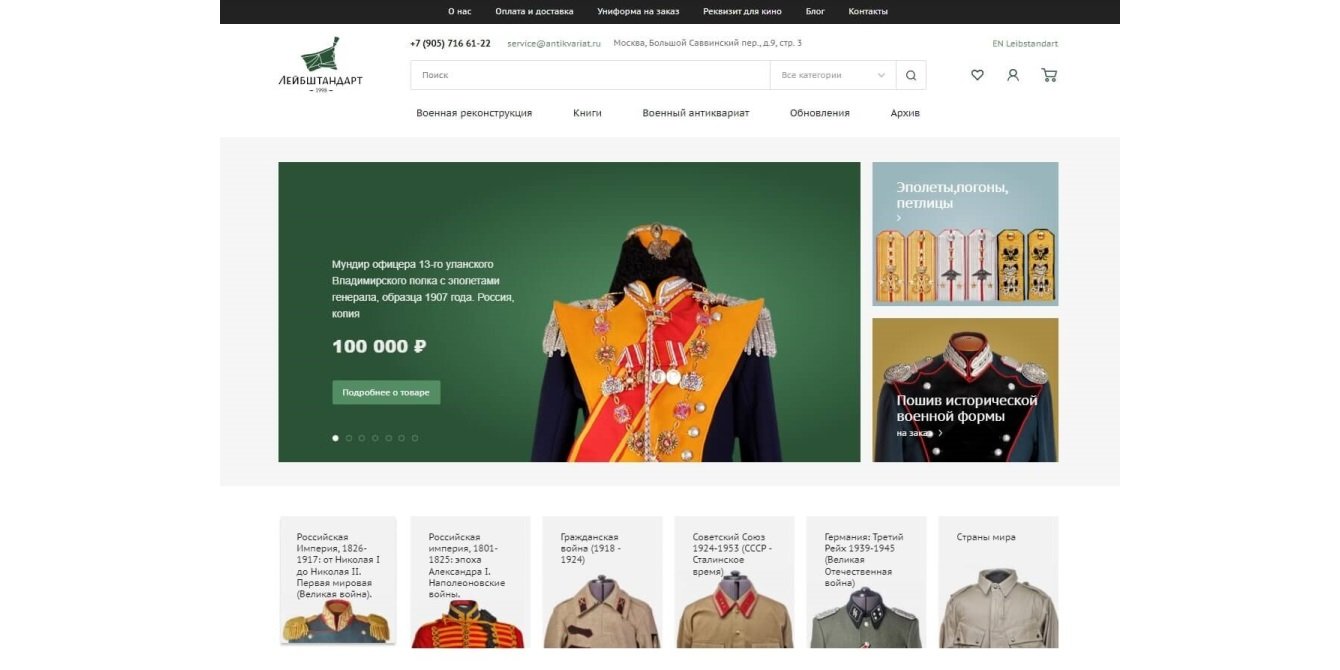1340x670 pixels.
Task: Select the last carousel slide dot
Action: pyautogui.click(x=415, y=438)
